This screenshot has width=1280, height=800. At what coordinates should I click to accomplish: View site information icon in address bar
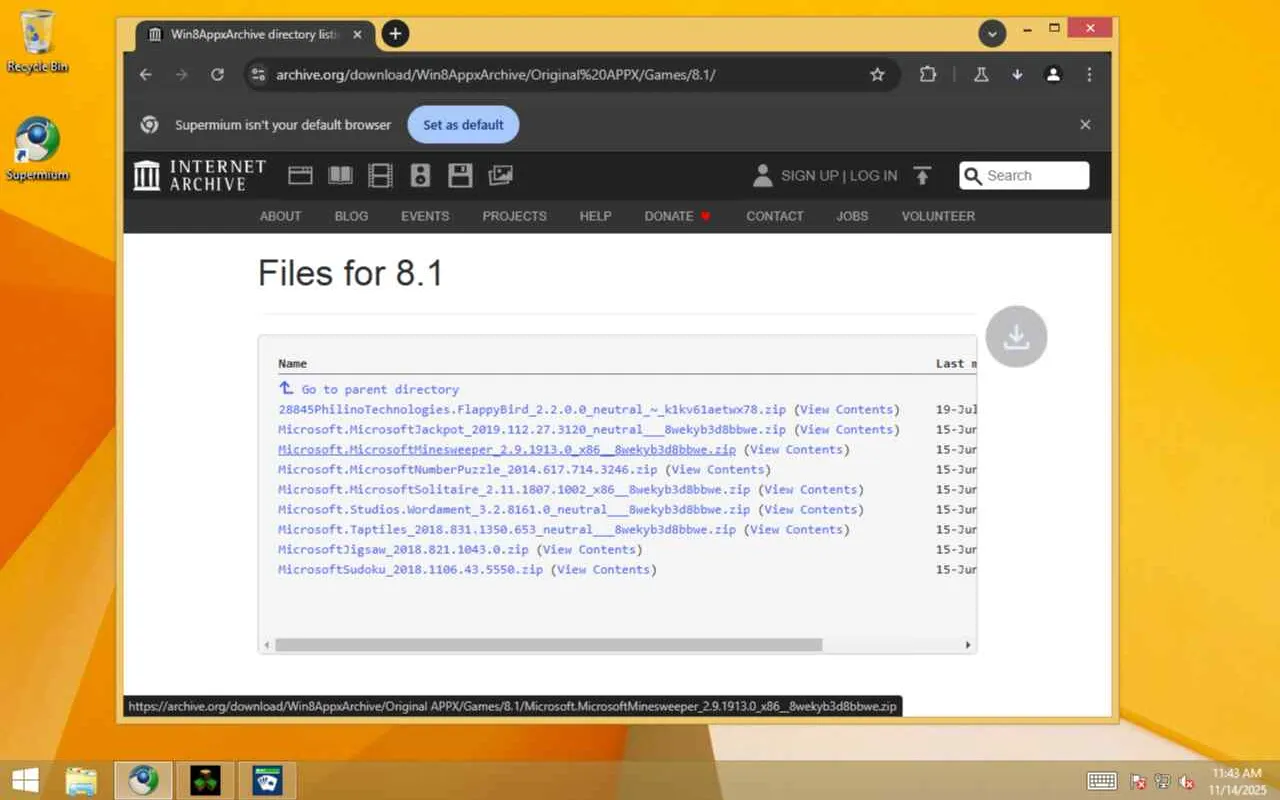pyautogui.click(x=258, y=75)
